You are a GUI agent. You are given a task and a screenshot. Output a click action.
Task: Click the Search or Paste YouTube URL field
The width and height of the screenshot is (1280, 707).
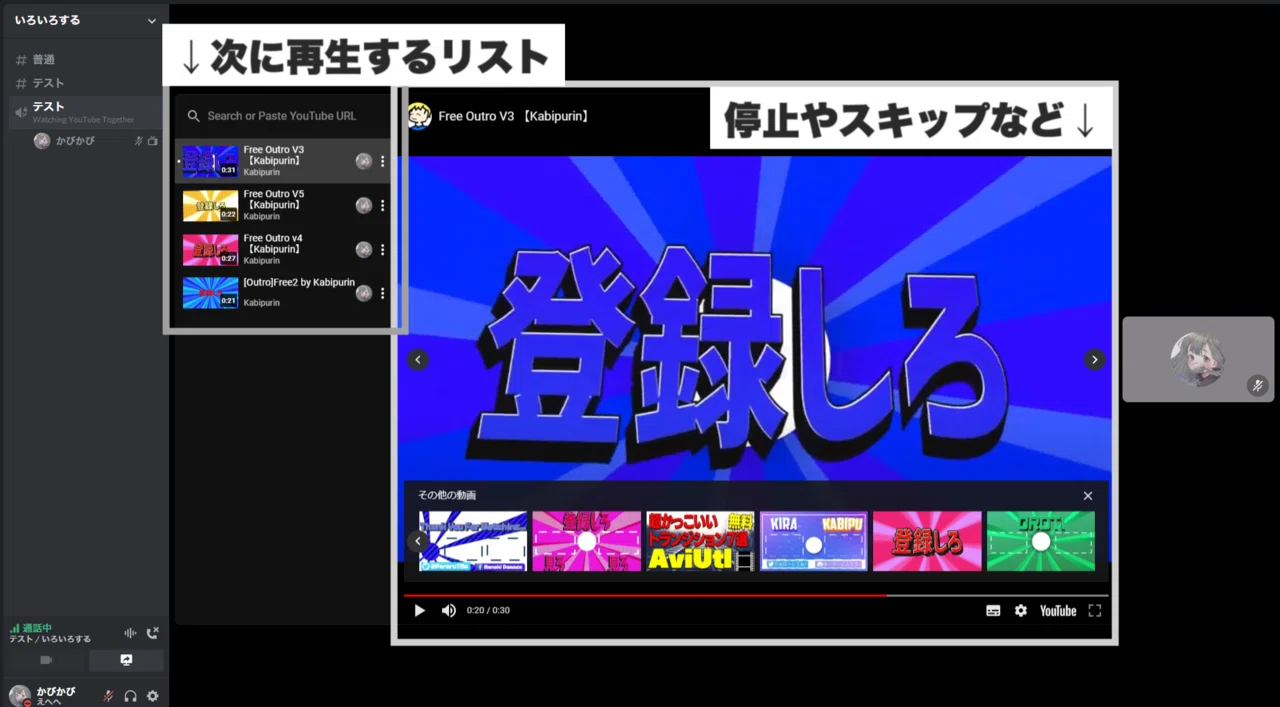(283, 116)
